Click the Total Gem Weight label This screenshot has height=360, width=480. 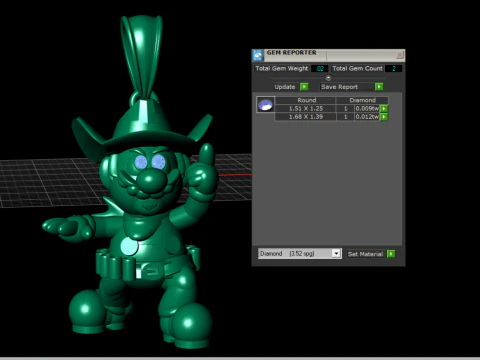(282, 69)
